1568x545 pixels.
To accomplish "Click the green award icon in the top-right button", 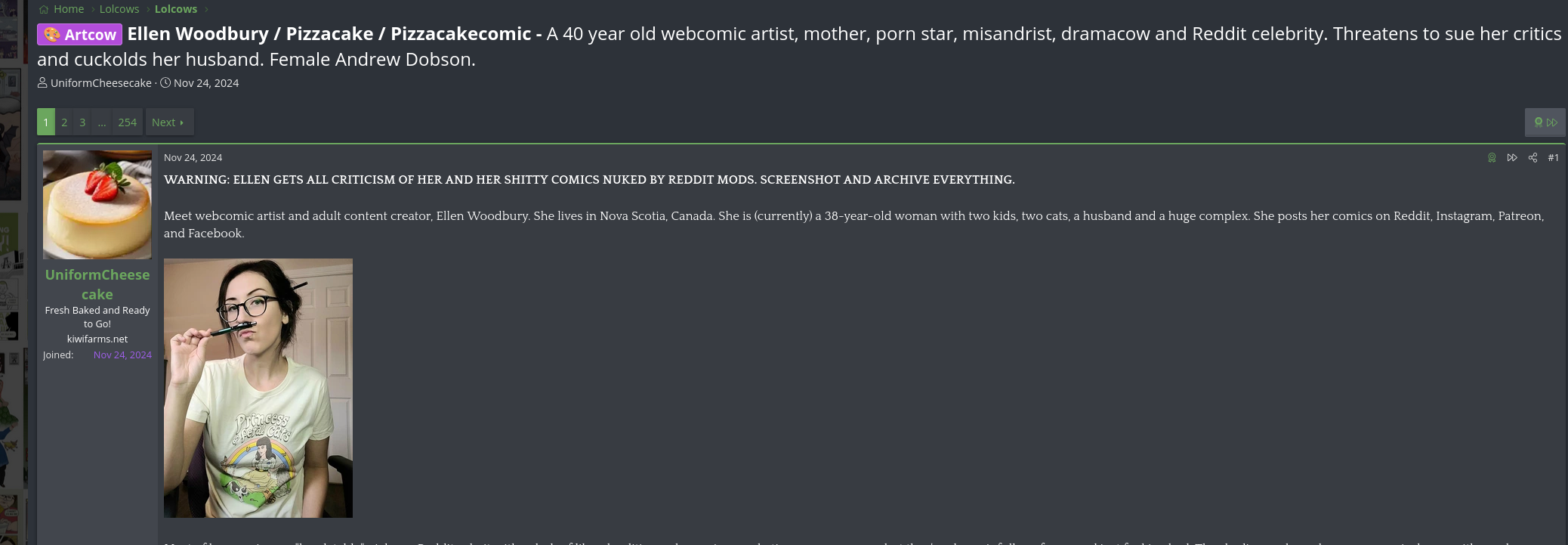I will (x=1539, y=122).
